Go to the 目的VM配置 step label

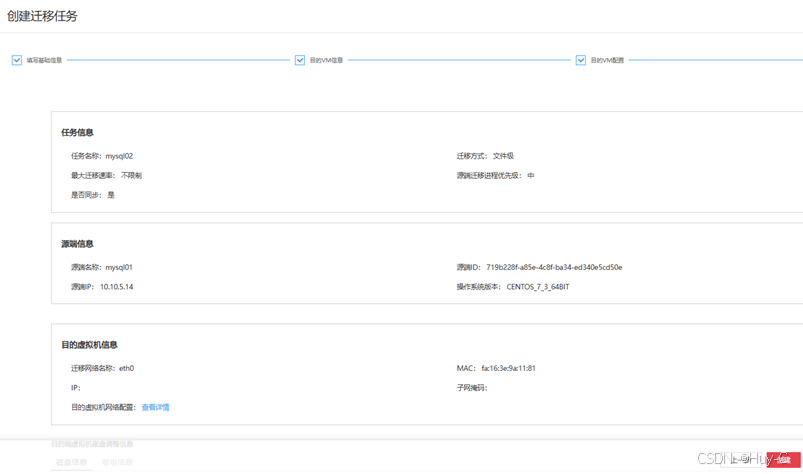(x=607, y=60)
